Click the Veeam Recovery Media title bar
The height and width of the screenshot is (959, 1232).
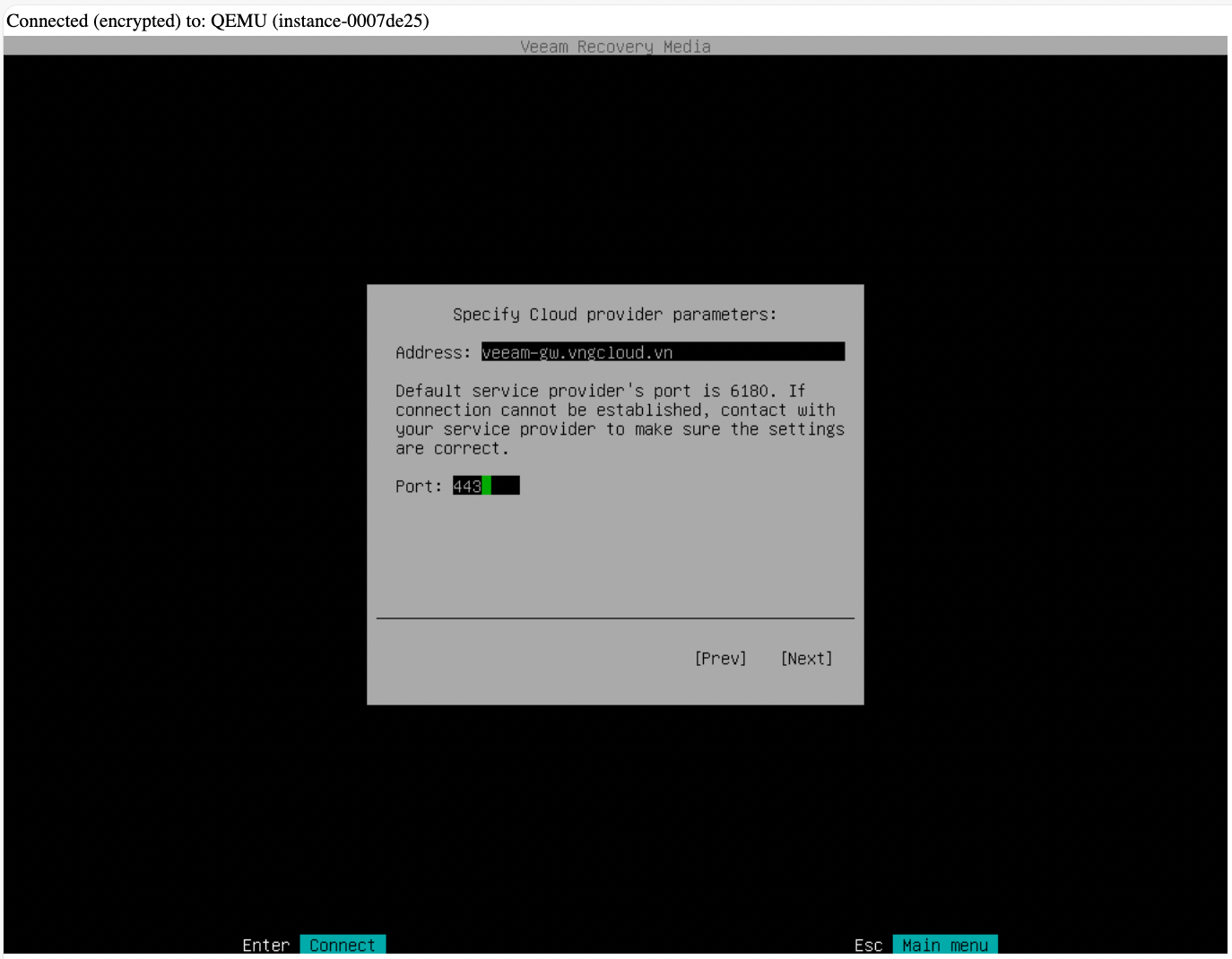(x=615, y=47)
